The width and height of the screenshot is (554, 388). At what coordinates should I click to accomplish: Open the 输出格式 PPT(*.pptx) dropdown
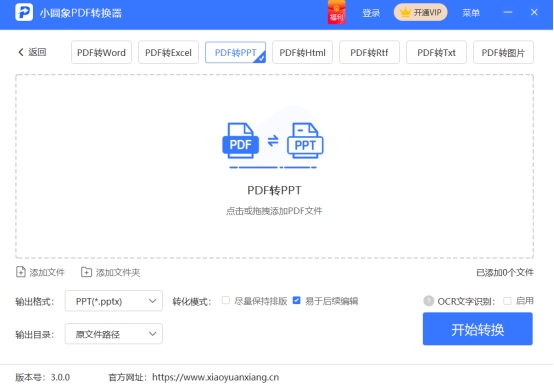[x=114, y=301]
